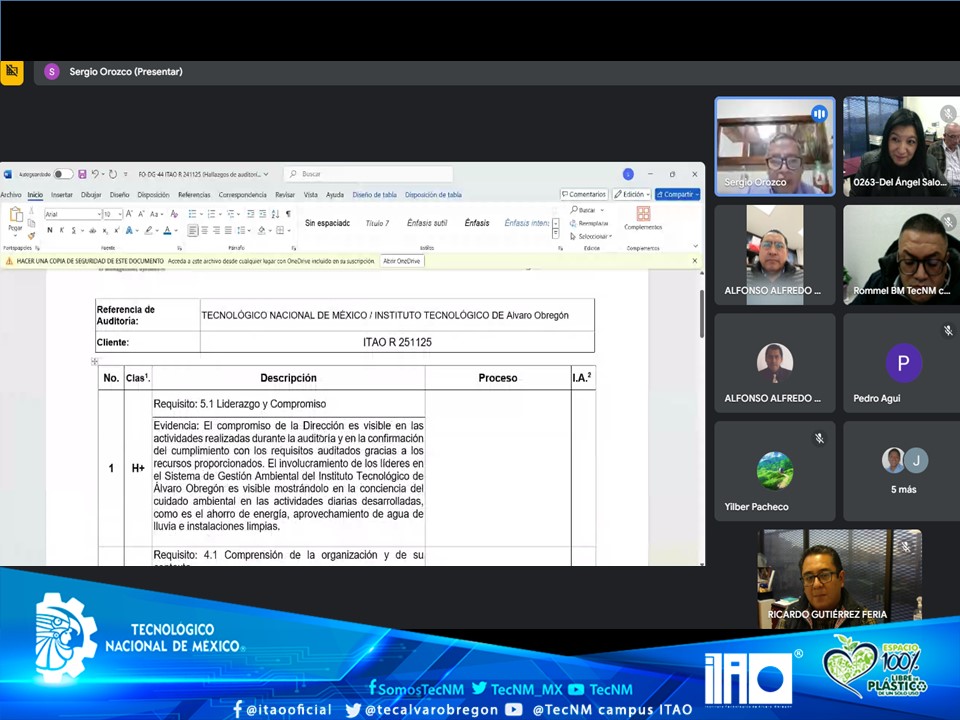Toggle the Autoguardado switch in Word
Screen dimensions: 960x720
pyautogui.click(x=62, y=174)
